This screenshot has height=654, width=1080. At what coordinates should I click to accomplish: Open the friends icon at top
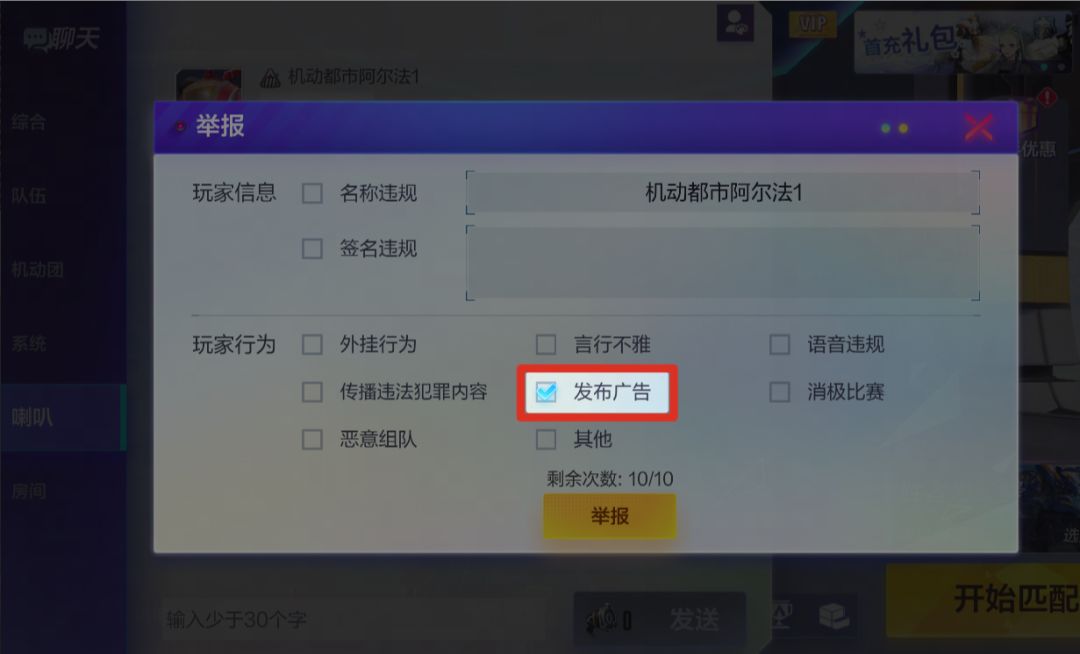point(735,23)
